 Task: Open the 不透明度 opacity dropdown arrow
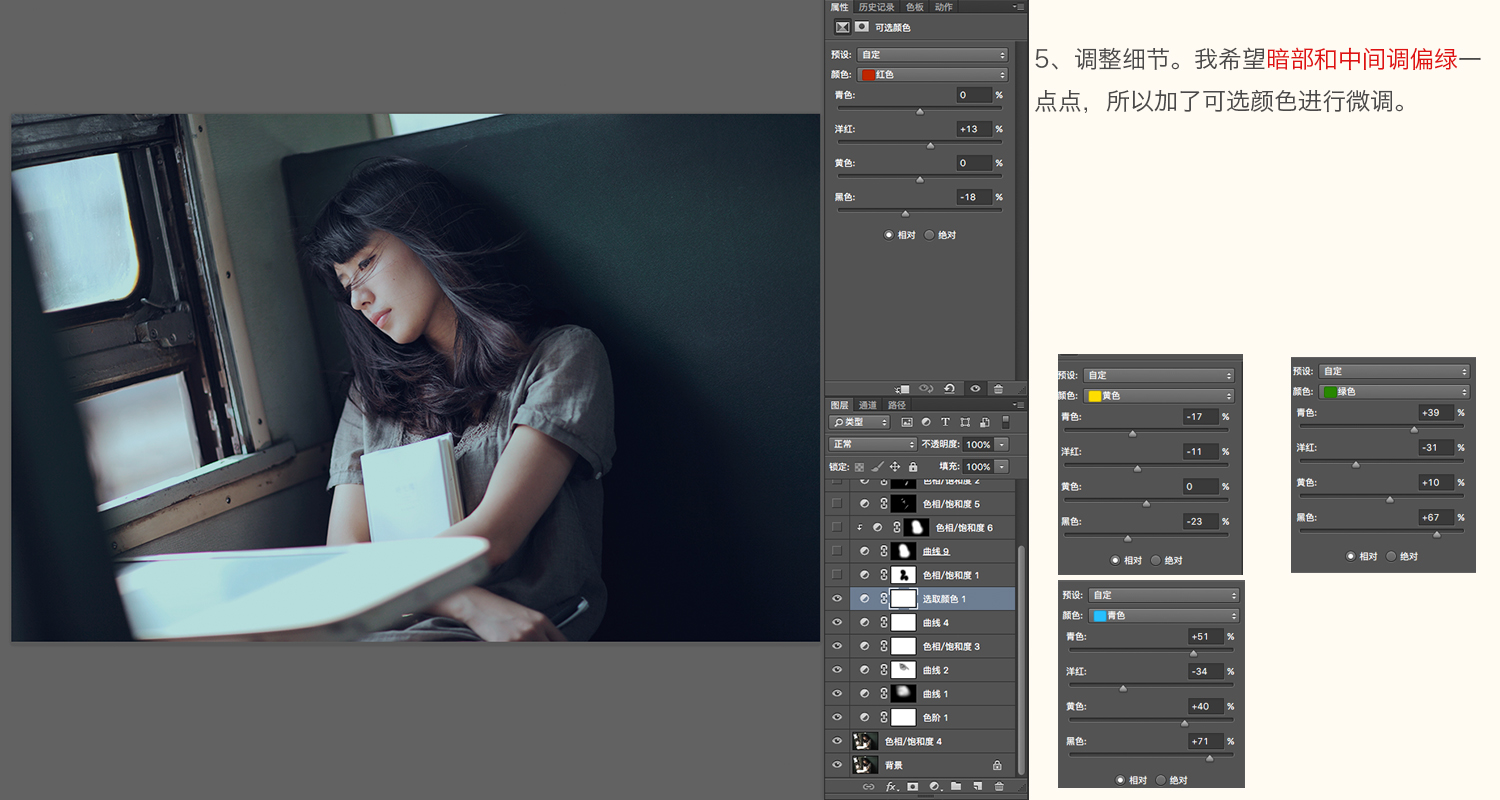pyautogui.click(x=1002, y=444)
